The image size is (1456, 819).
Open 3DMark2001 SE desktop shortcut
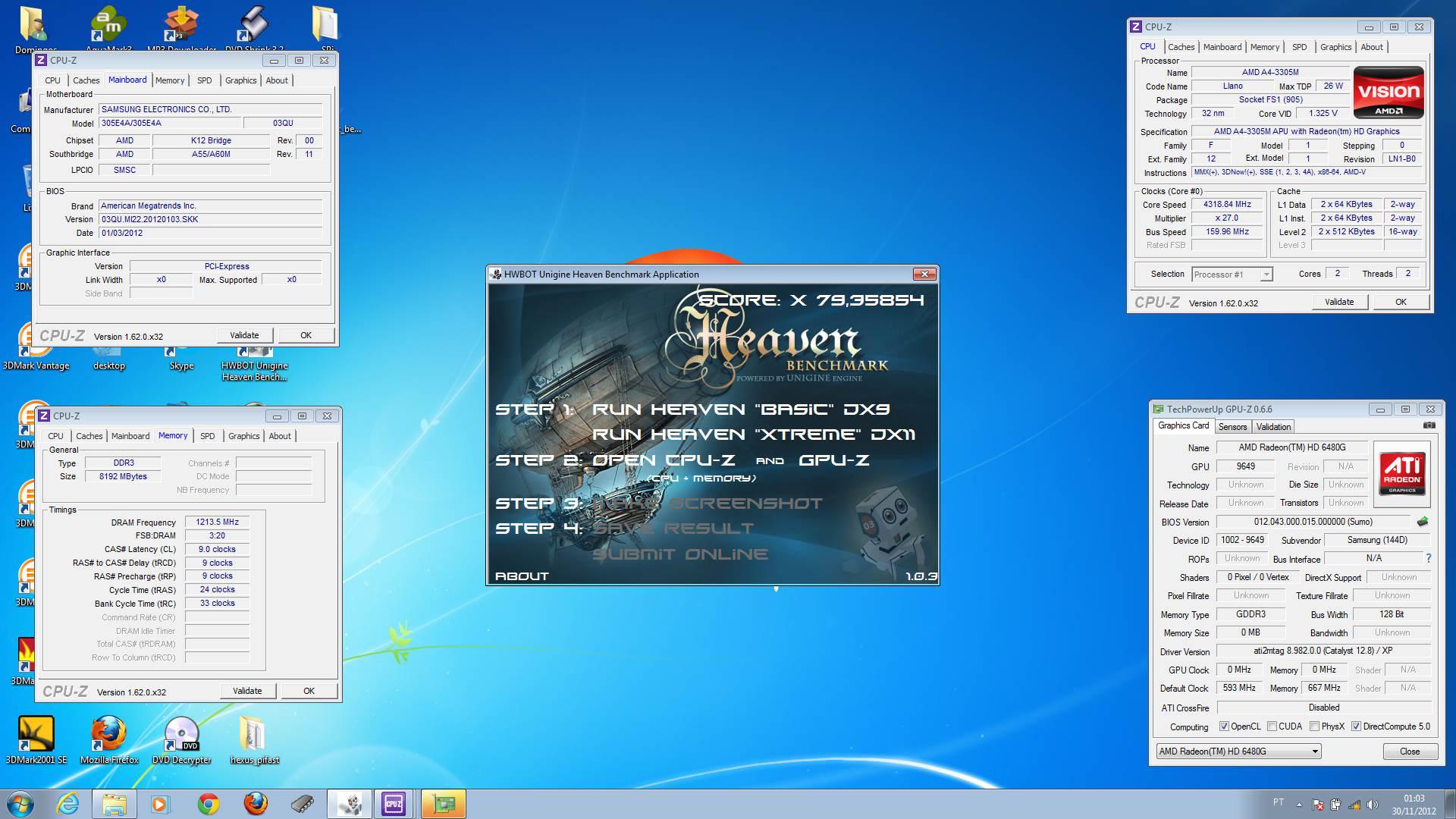(x=36, y=739)
